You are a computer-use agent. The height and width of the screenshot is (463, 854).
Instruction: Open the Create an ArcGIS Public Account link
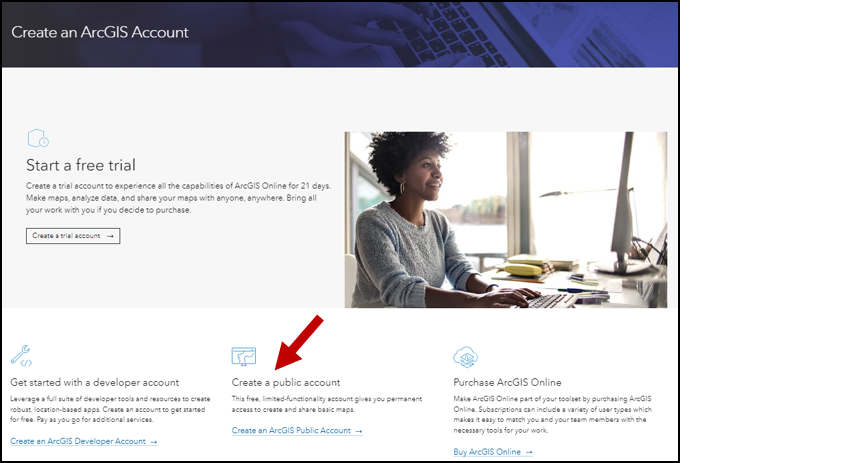coord(297,430)
